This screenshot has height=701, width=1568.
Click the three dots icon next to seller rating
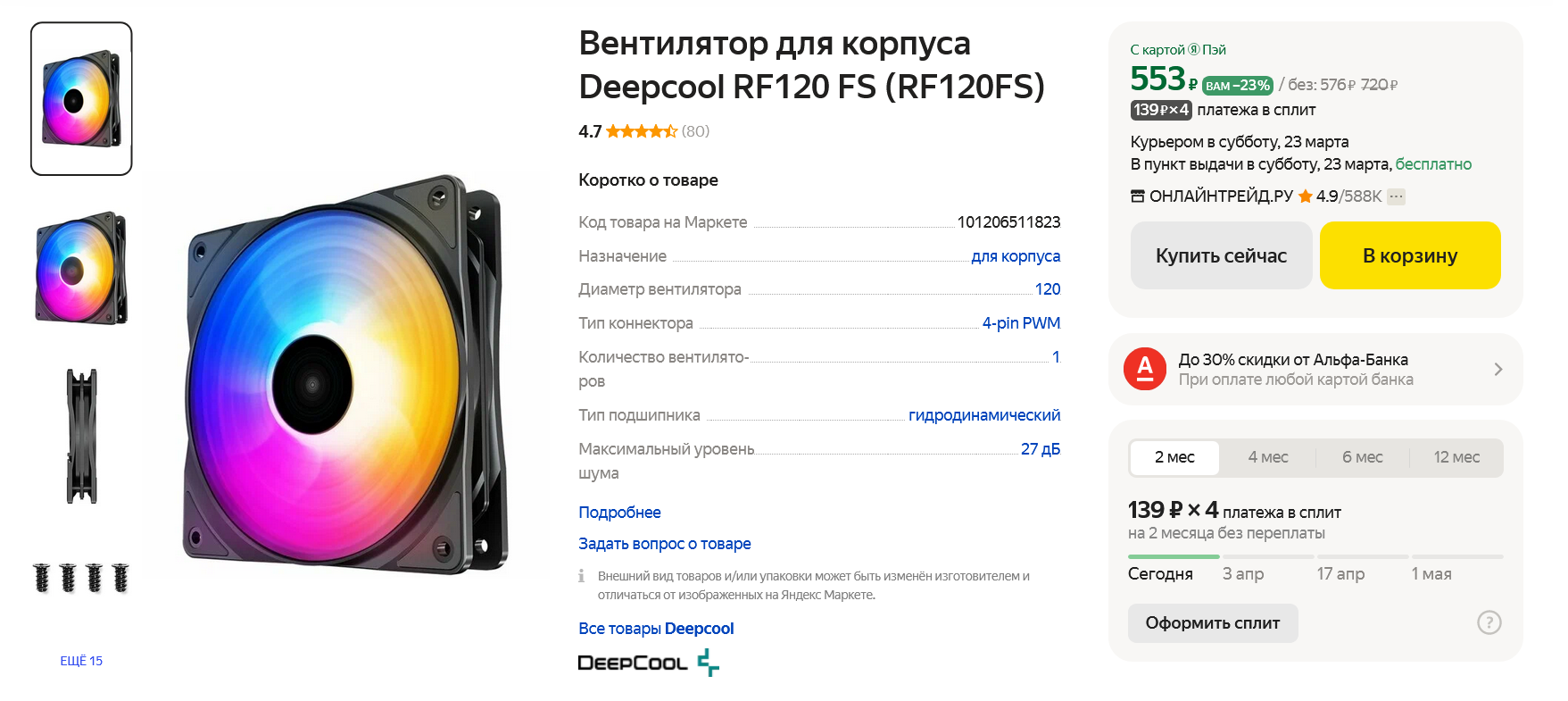(x=1397, y=196)
